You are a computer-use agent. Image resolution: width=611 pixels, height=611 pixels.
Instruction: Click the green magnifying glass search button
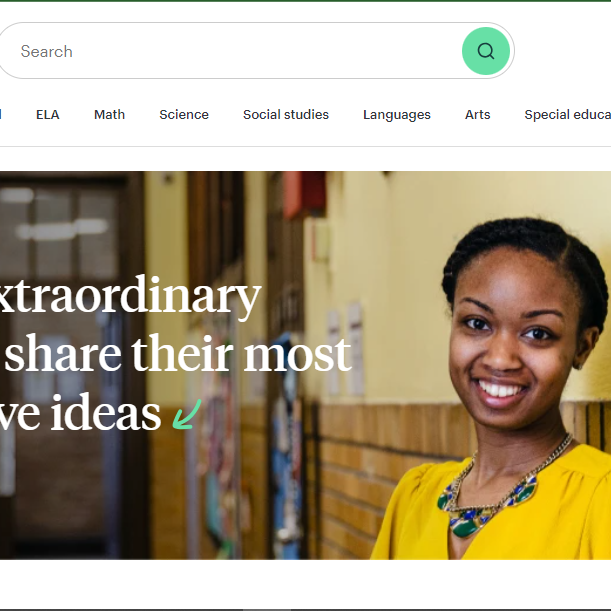coord(486,51)
